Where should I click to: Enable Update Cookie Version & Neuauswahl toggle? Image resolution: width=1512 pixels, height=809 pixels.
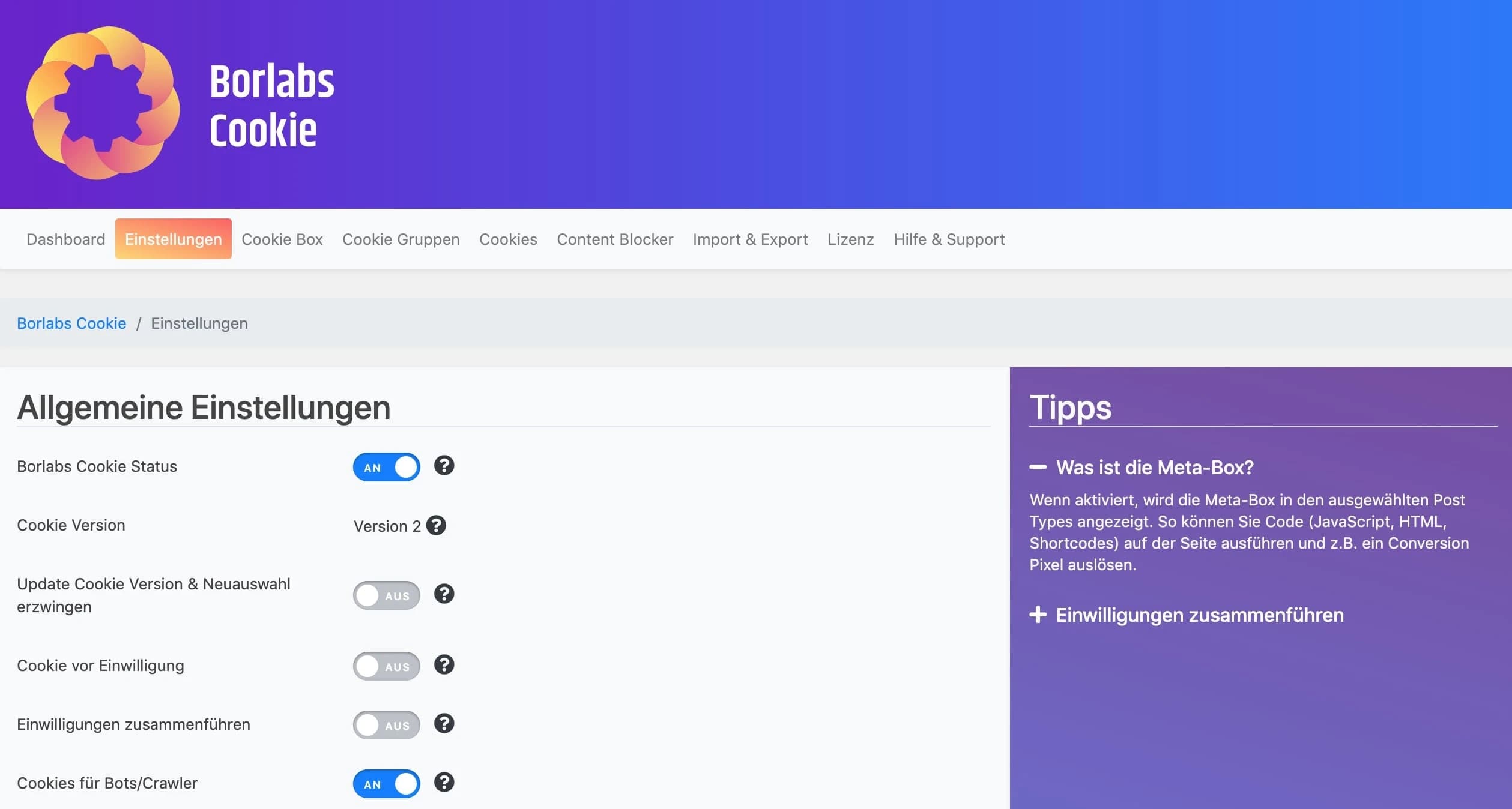pyautogui.click(x=386, y=595)
